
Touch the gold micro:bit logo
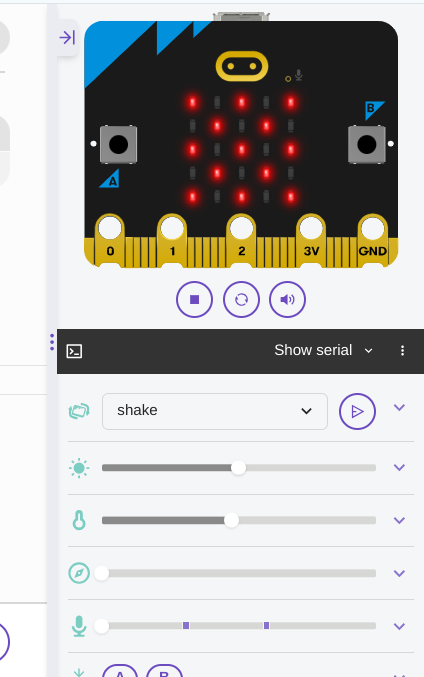pyautogui.click(x=242, y=66)
